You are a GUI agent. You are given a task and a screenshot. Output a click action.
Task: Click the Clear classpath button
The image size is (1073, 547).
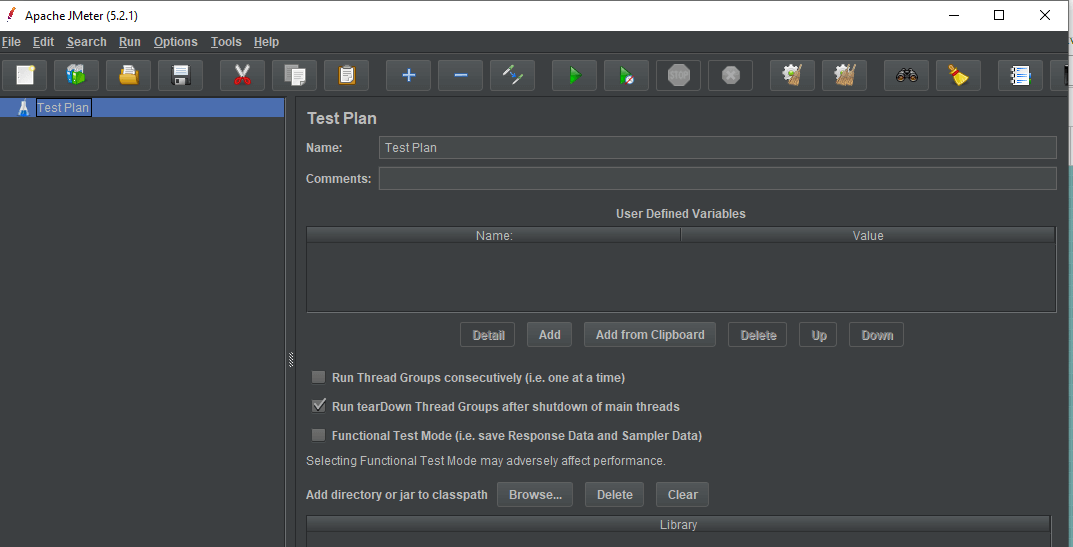(x=682, y=494)
